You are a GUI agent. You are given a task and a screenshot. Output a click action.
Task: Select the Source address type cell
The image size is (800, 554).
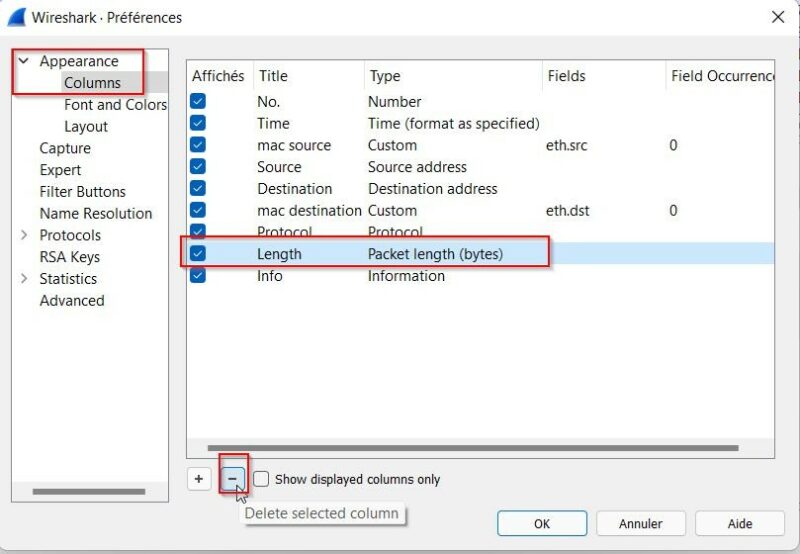(417, 167)
